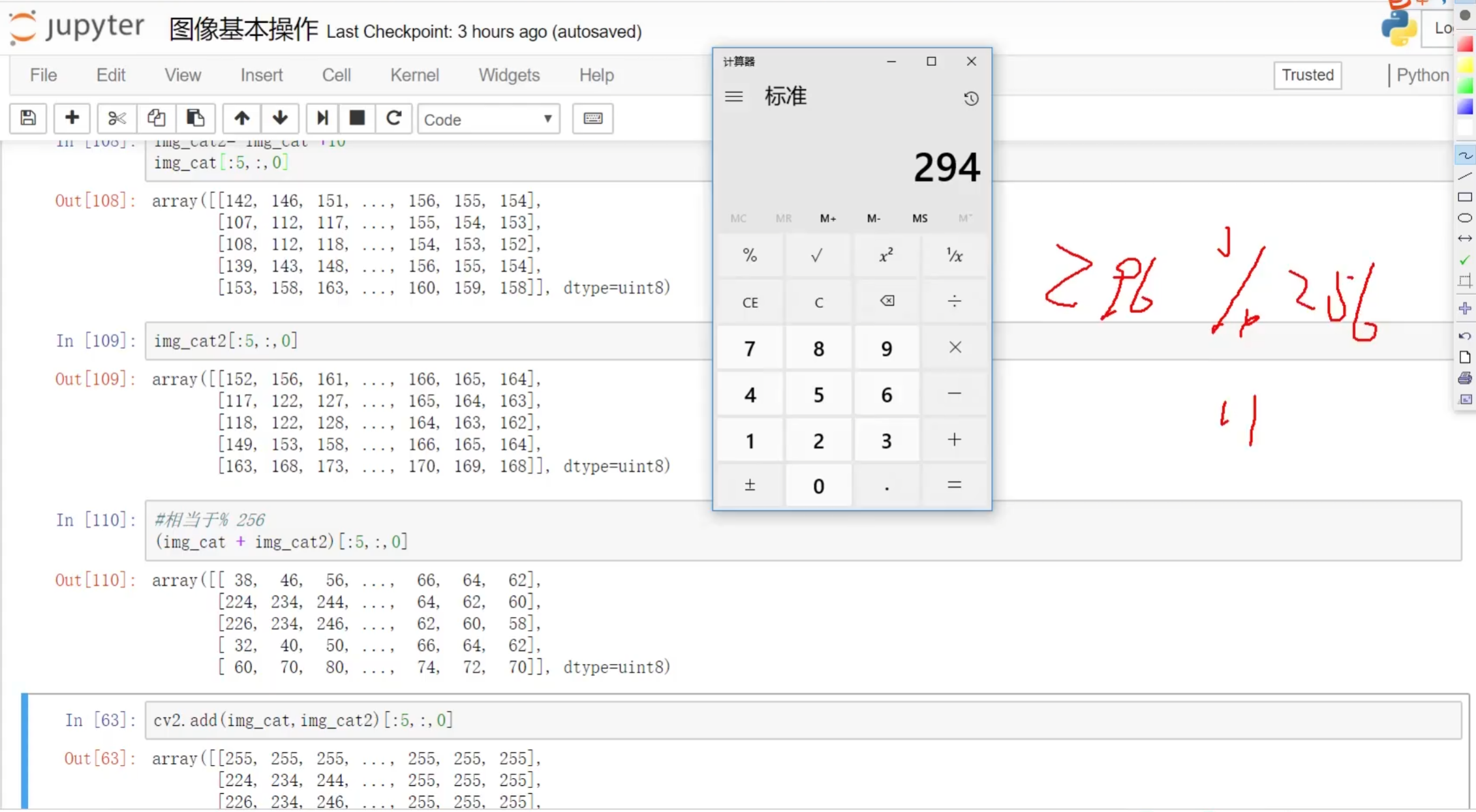Expand the Code cell type dropdown
This screenshot has height=812, width=1476.
(488, 119)
